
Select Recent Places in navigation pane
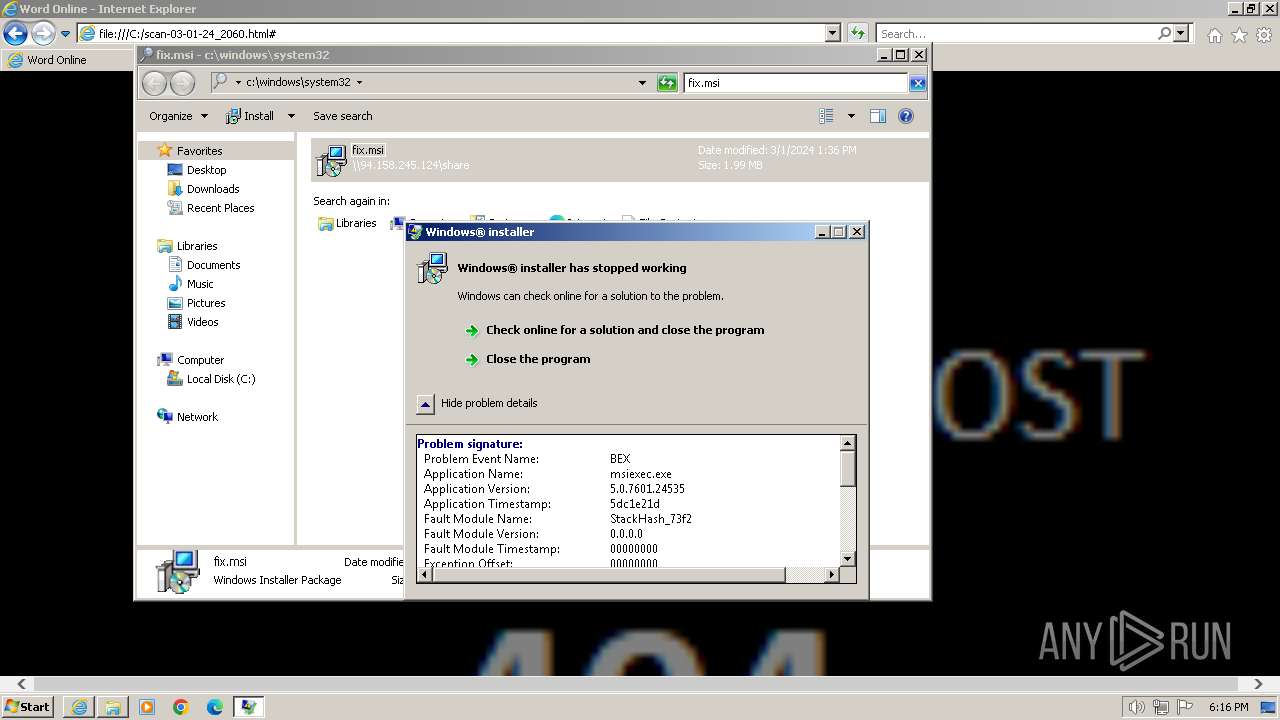pos(220,208)
